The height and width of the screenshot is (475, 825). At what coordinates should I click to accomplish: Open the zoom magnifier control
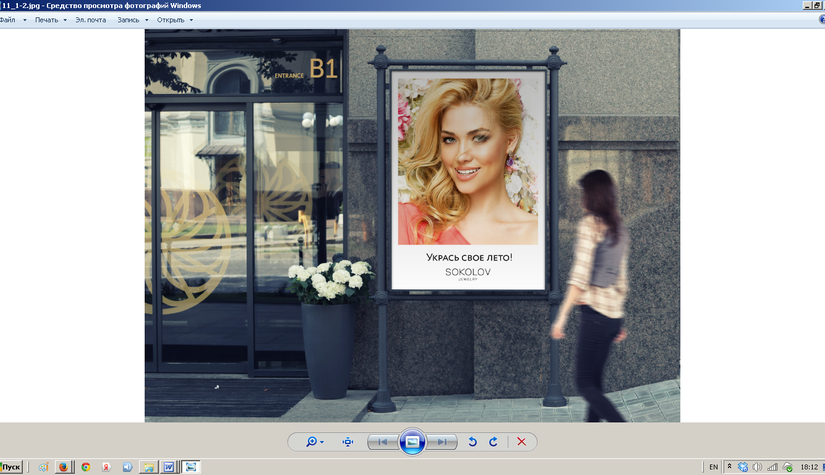pos(313,442)
